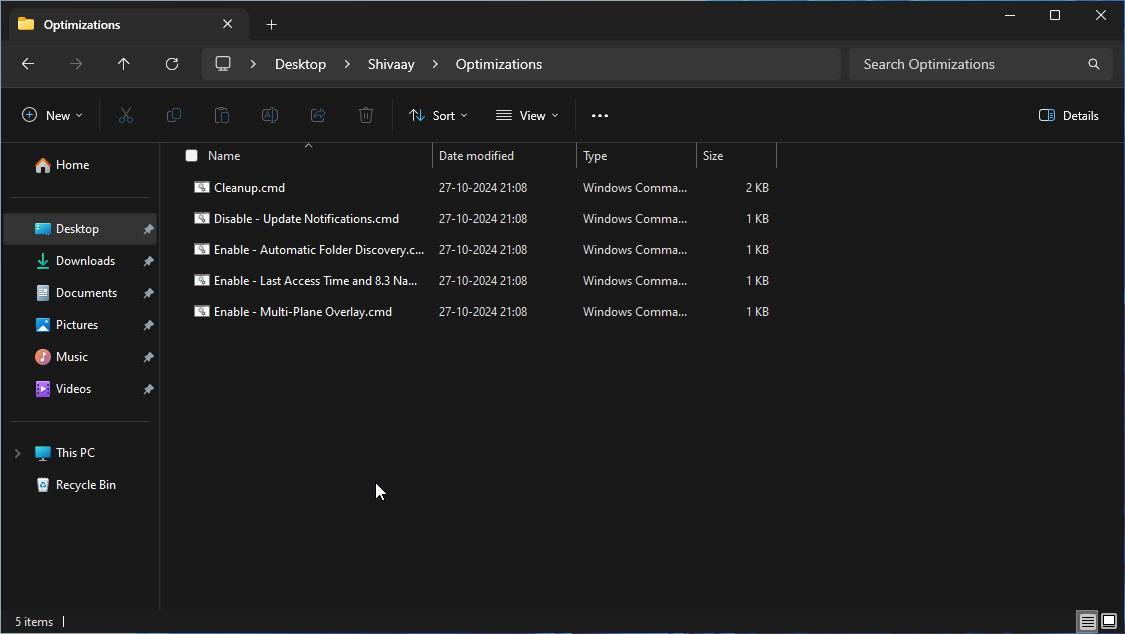Open the View dropdown menu
The width and height of the screenshot is (1125, 634).
[527, 115]
